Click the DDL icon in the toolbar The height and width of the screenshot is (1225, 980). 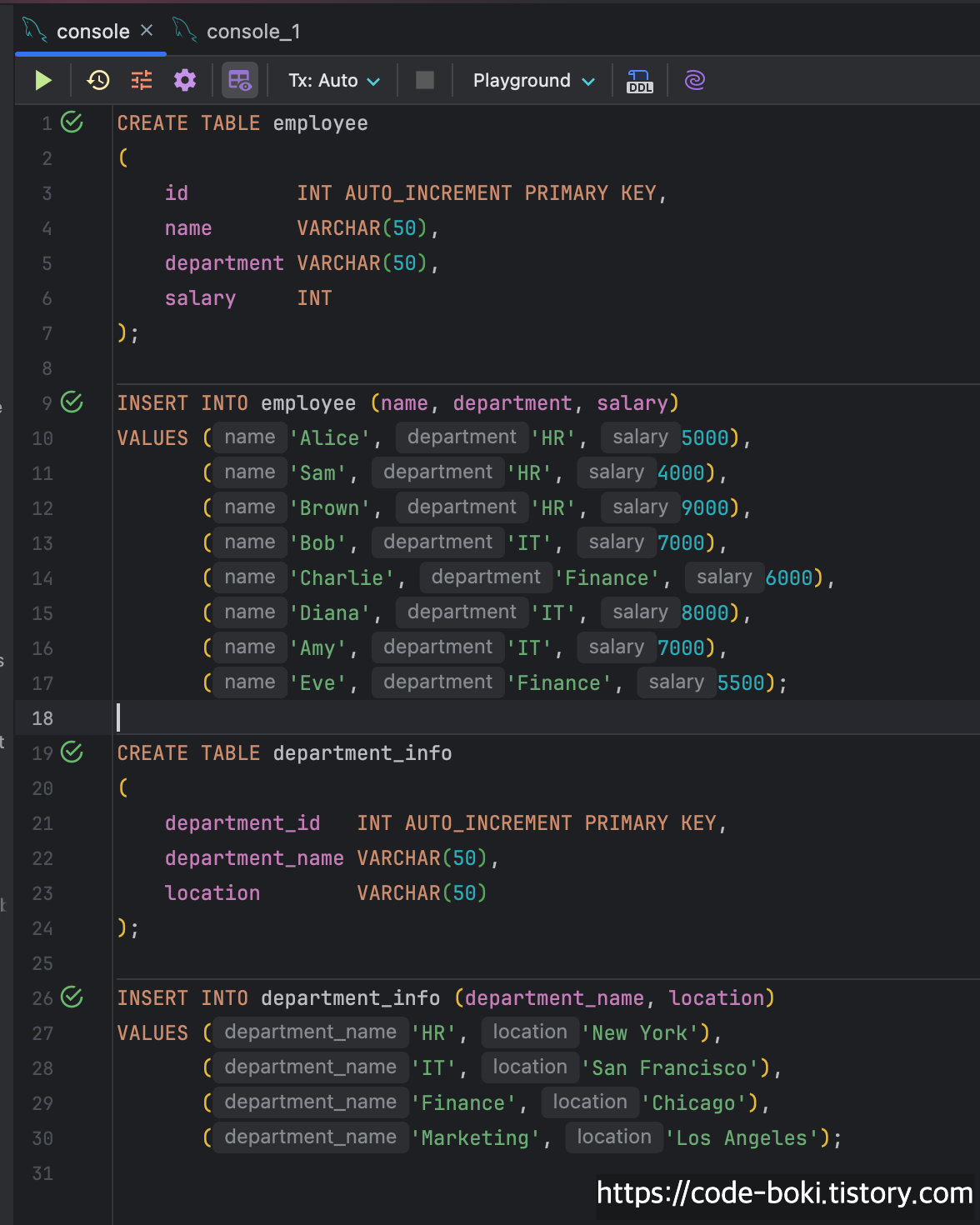[x=640, y=81]
